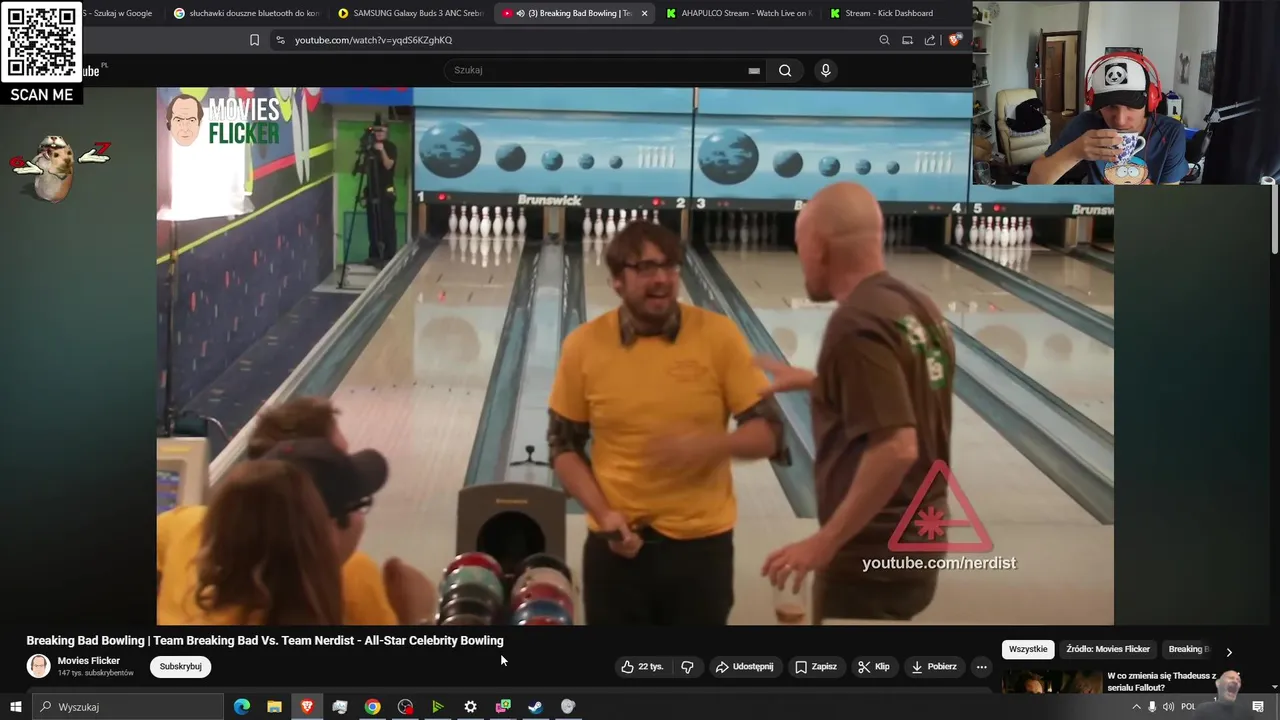The width and height of the screenshot is (1280, 720).
Task: Open Steam from taskbar
Action: 535,707
